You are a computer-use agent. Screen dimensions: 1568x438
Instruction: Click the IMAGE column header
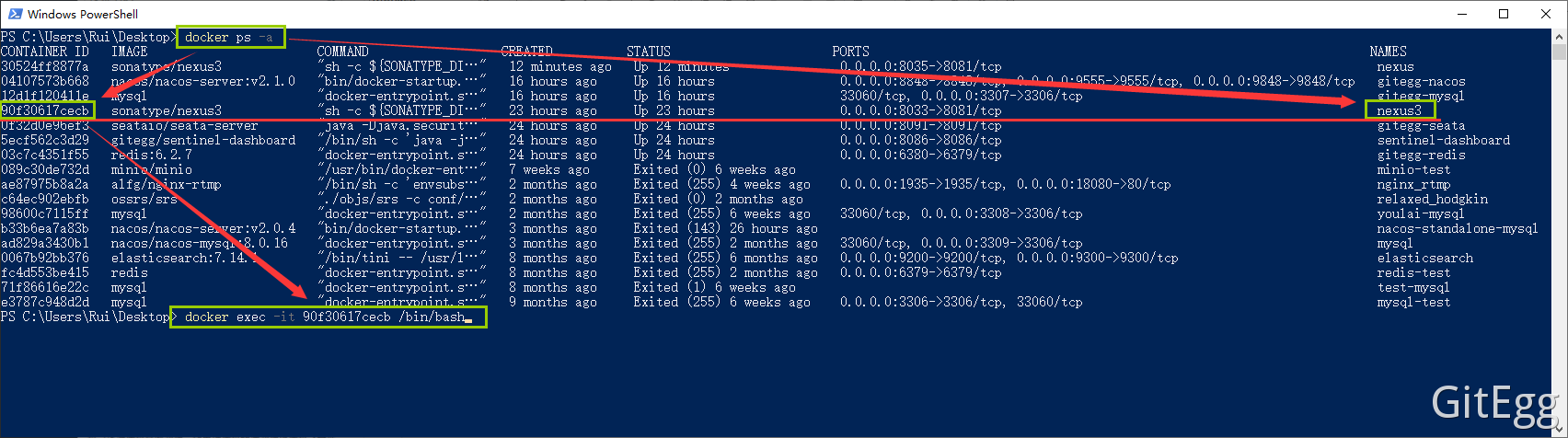coord(130,52)
